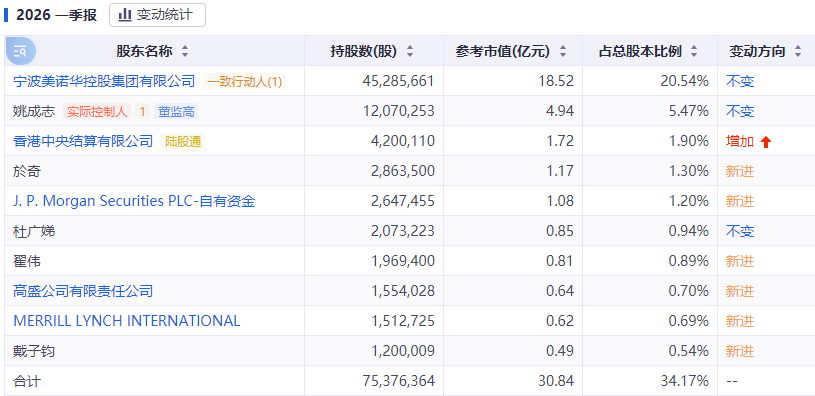Image resolution: width=815 pixels, height=396 pixels.
Task: Click shareholder name 於奇
Action: (x=27, y=171)
